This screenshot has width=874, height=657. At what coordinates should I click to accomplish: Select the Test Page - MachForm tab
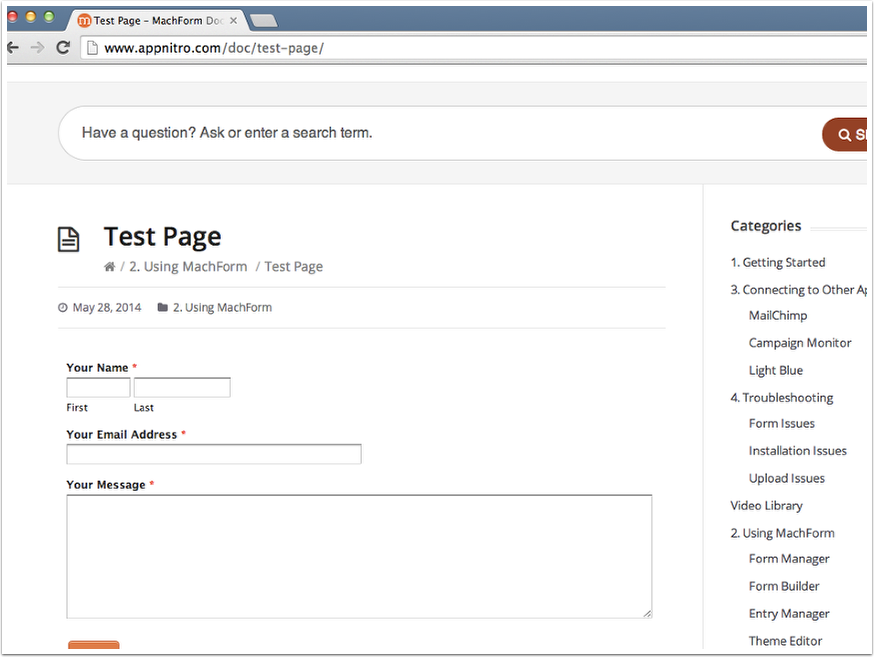click(x=159, y=21)
